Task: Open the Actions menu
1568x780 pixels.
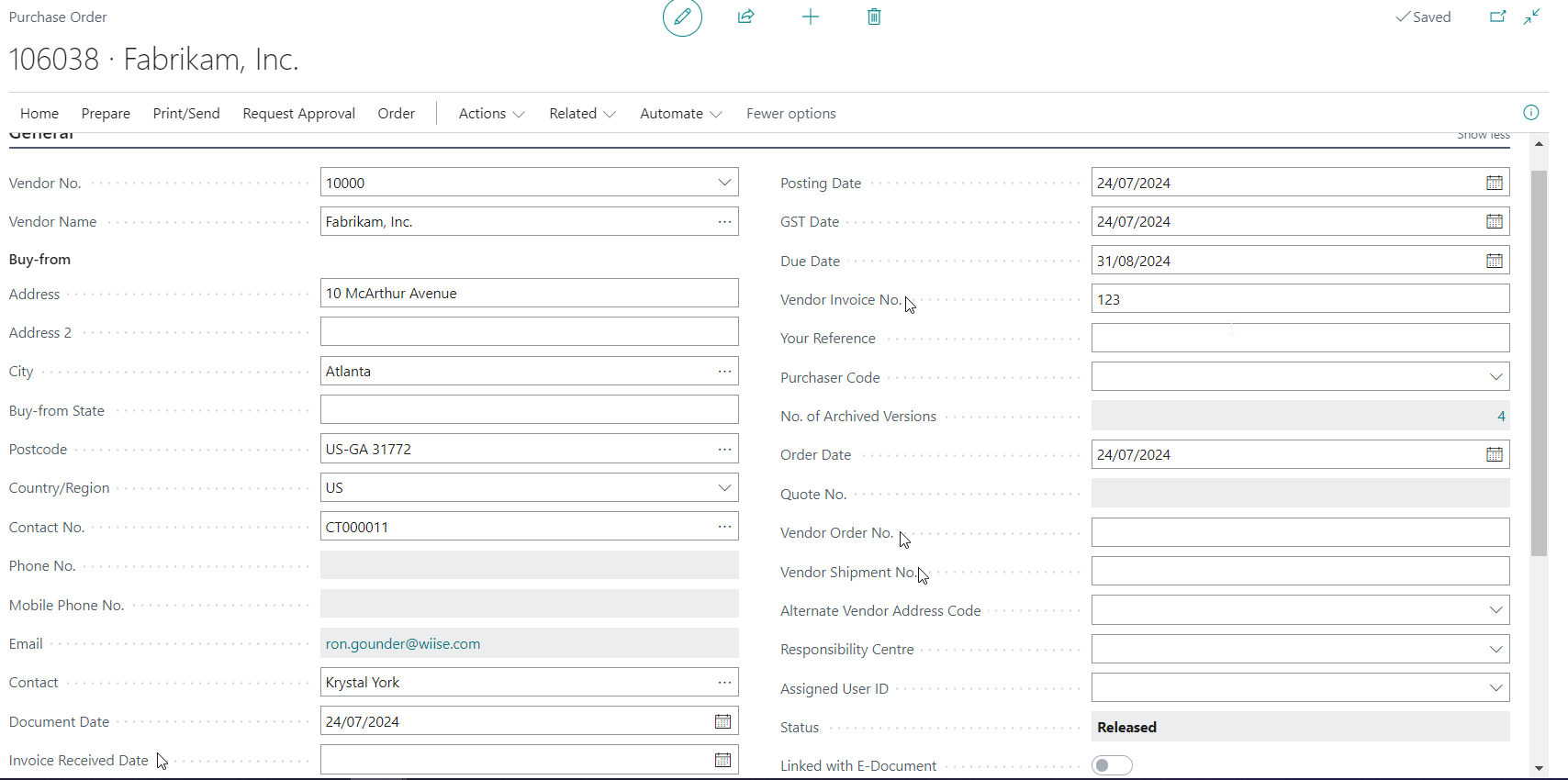Action: point(491,113)
